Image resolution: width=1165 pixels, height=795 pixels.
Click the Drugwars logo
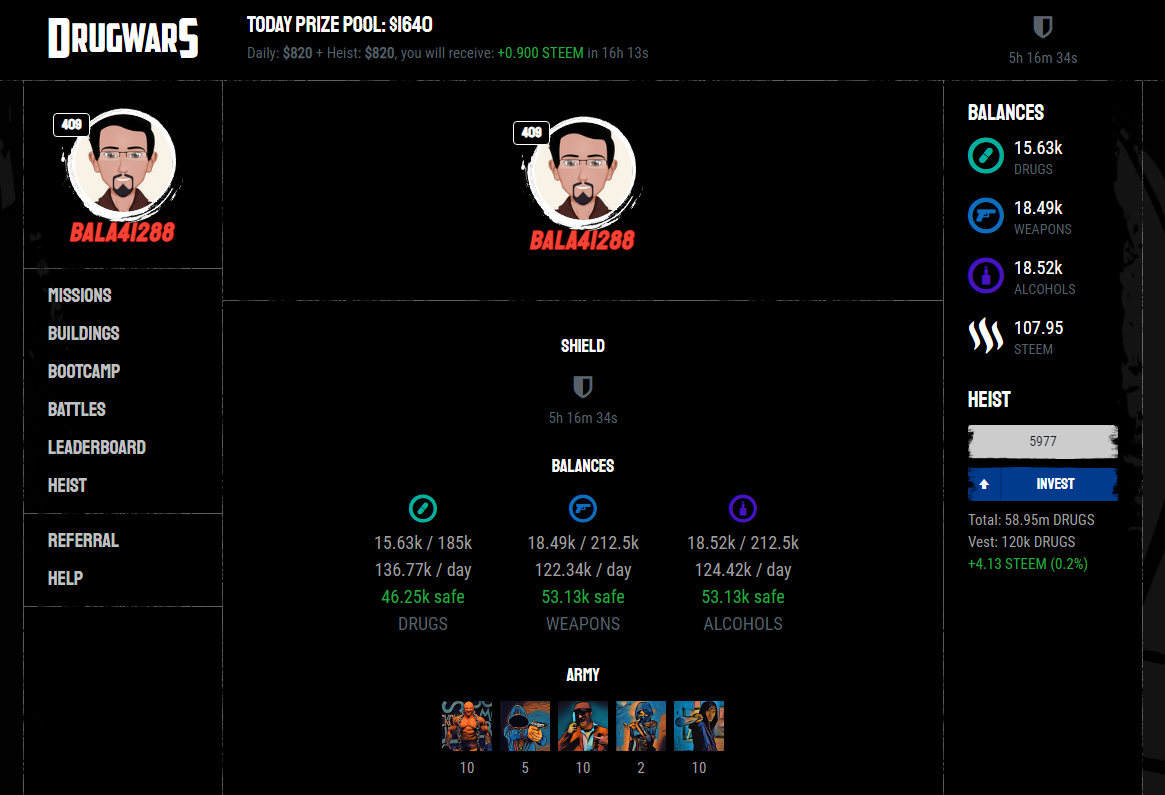click(123, 38)
